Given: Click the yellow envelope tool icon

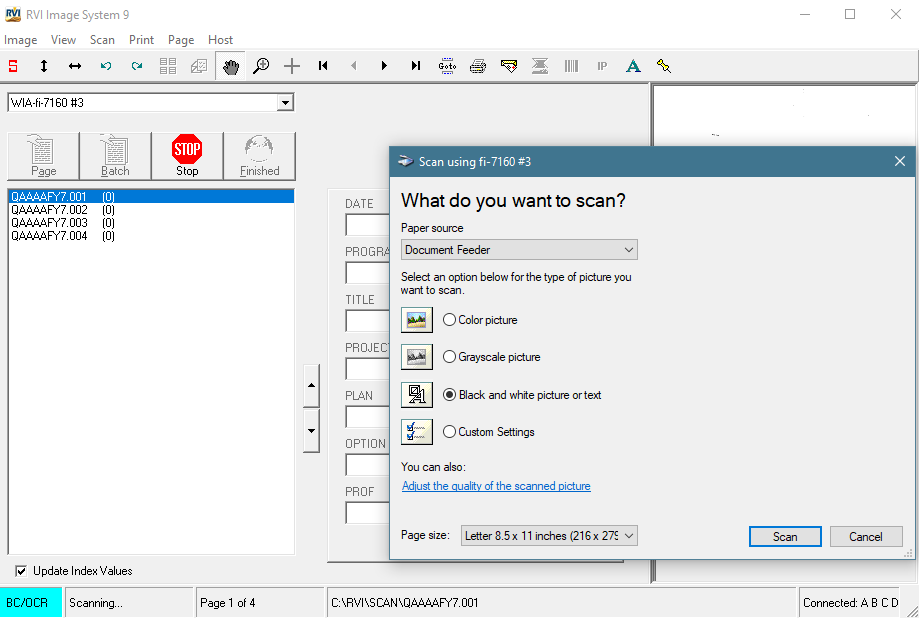Looking at the screenshot, I should pos(509,66).
